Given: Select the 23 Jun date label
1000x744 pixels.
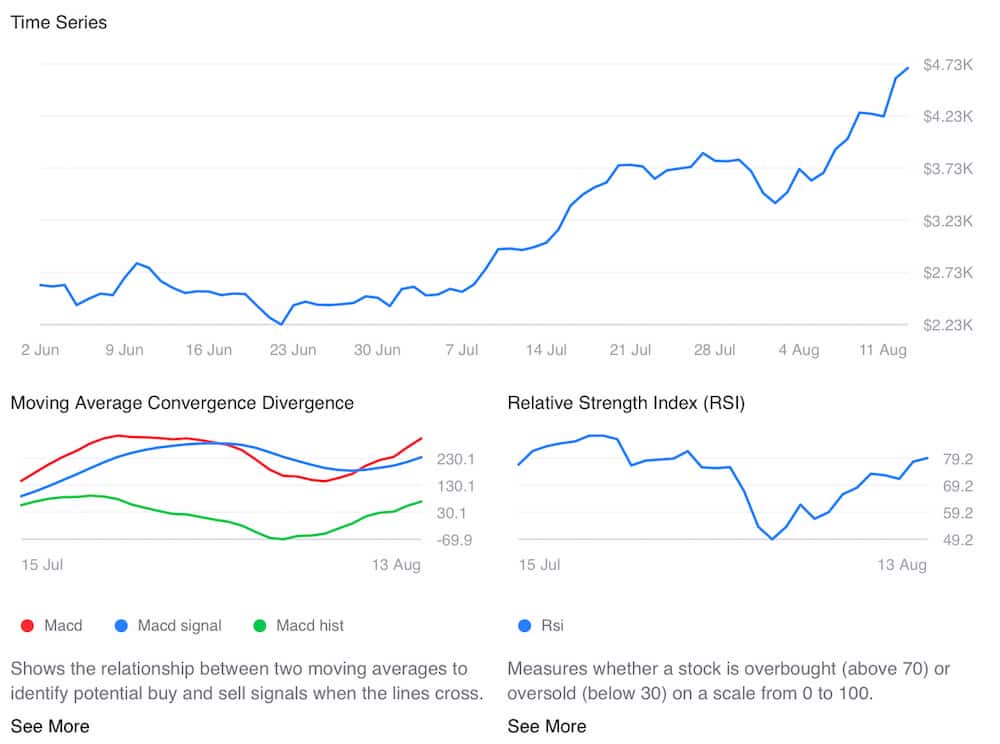Looking at the screenshot, I should (293, 350).
